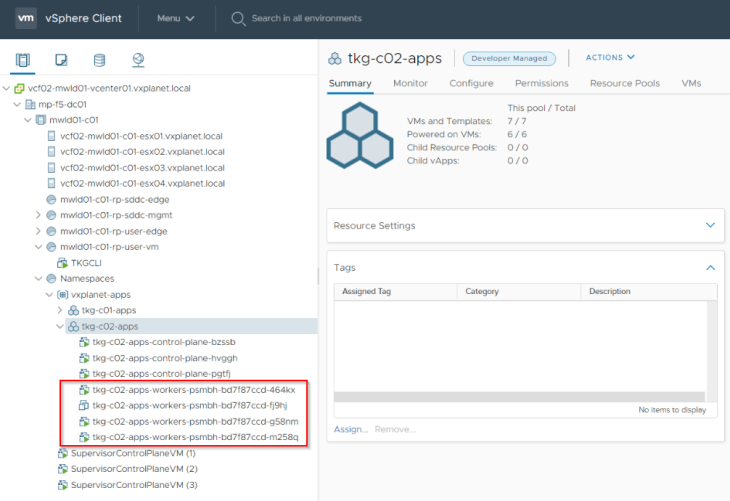Collapse the mwld01-c01 cluster node
The width and height of the screenshot is (730, 501).
[x=28, y=120]
